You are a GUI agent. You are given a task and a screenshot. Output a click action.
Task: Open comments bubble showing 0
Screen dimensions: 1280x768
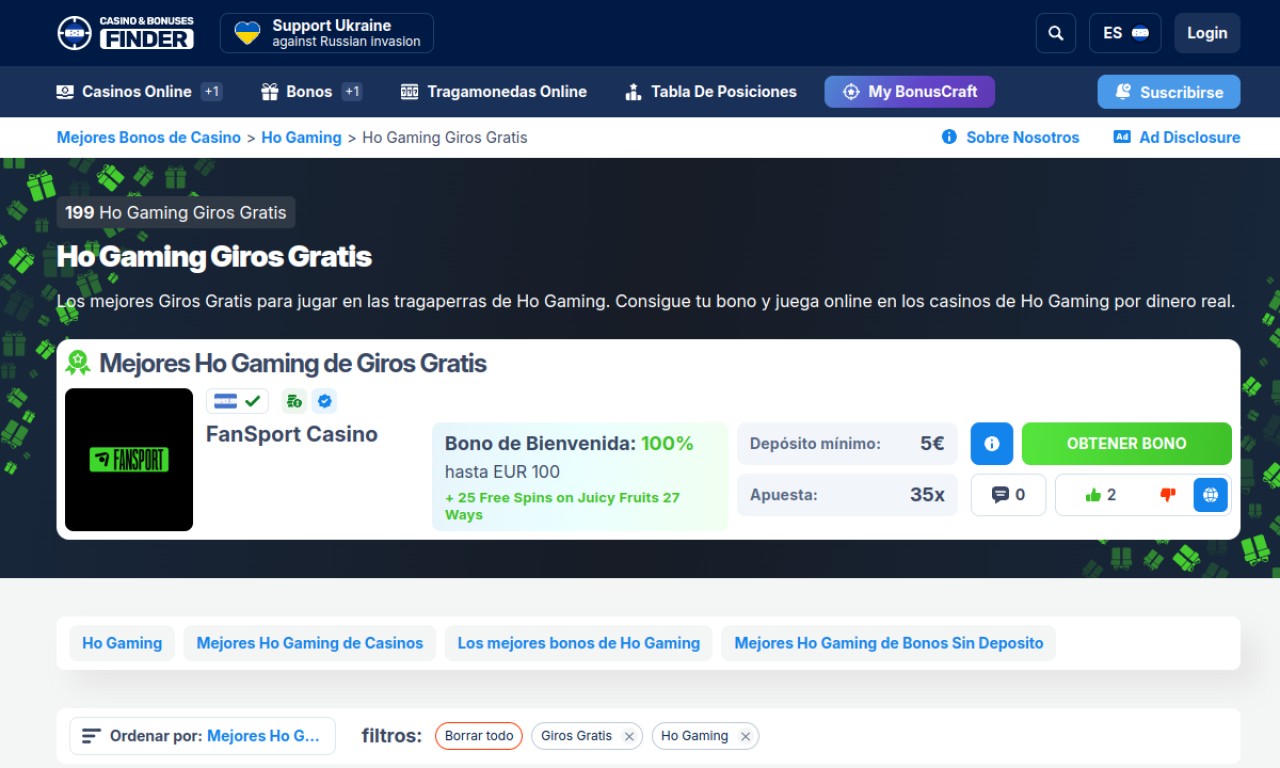1008,495
